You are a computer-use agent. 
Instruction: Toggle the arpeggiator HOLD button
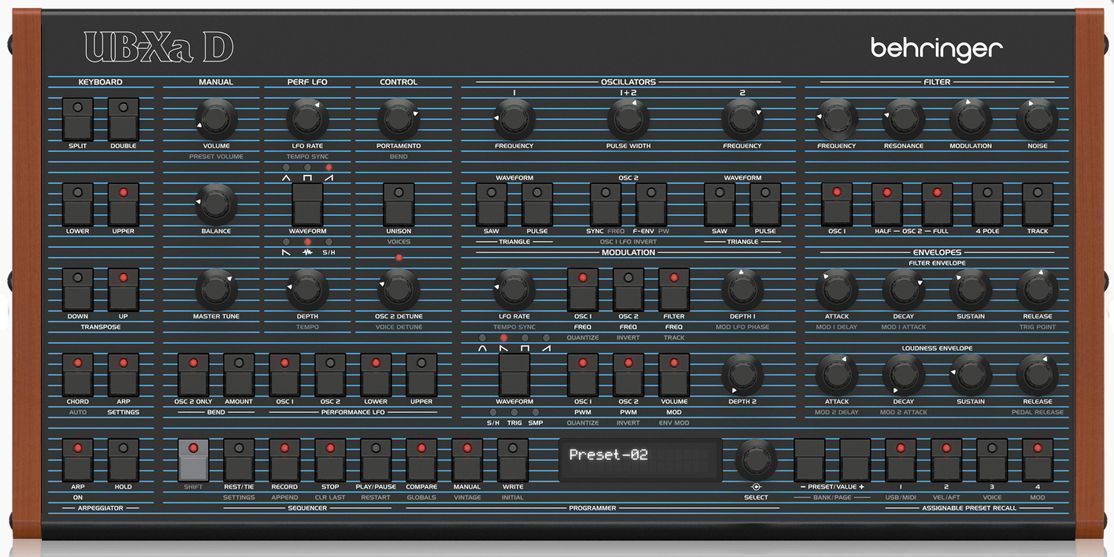click(x=123, y=460)
